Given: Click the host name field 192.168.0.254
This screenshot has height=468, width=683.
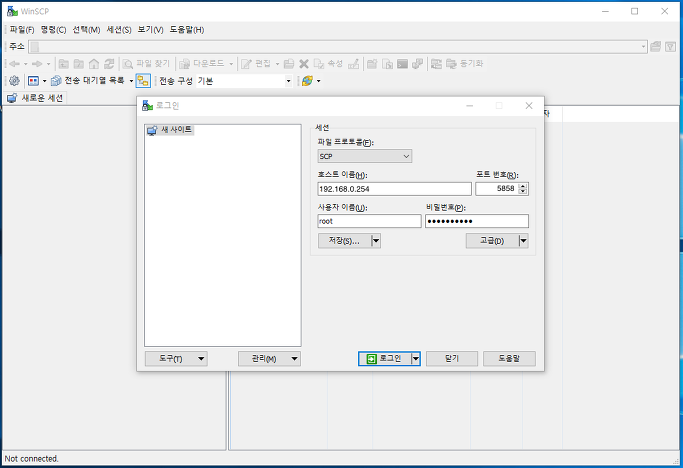Looking at the screenshot, I should coord(394,189).
